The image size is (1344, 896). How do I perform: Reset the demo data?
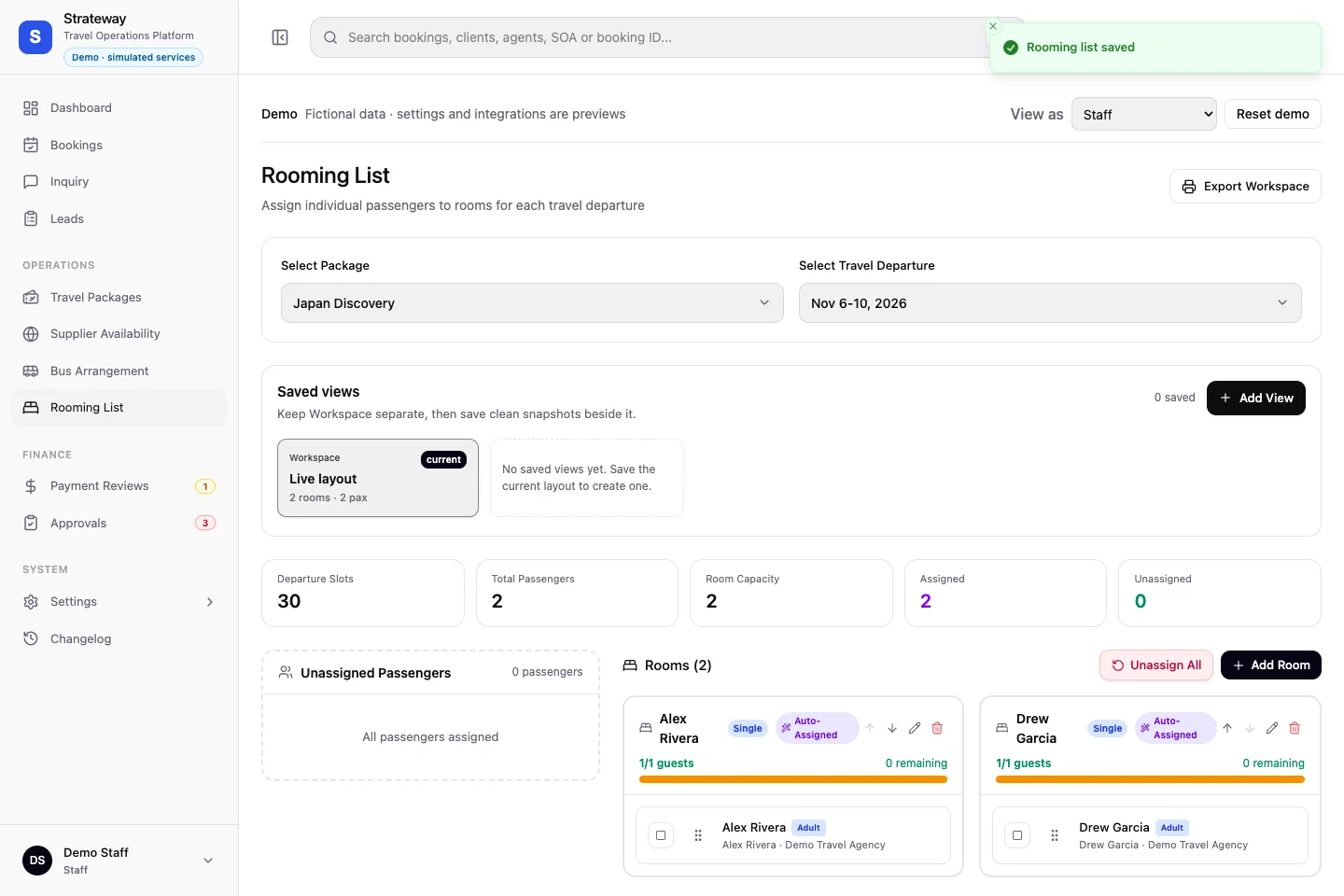point(1273,114)
